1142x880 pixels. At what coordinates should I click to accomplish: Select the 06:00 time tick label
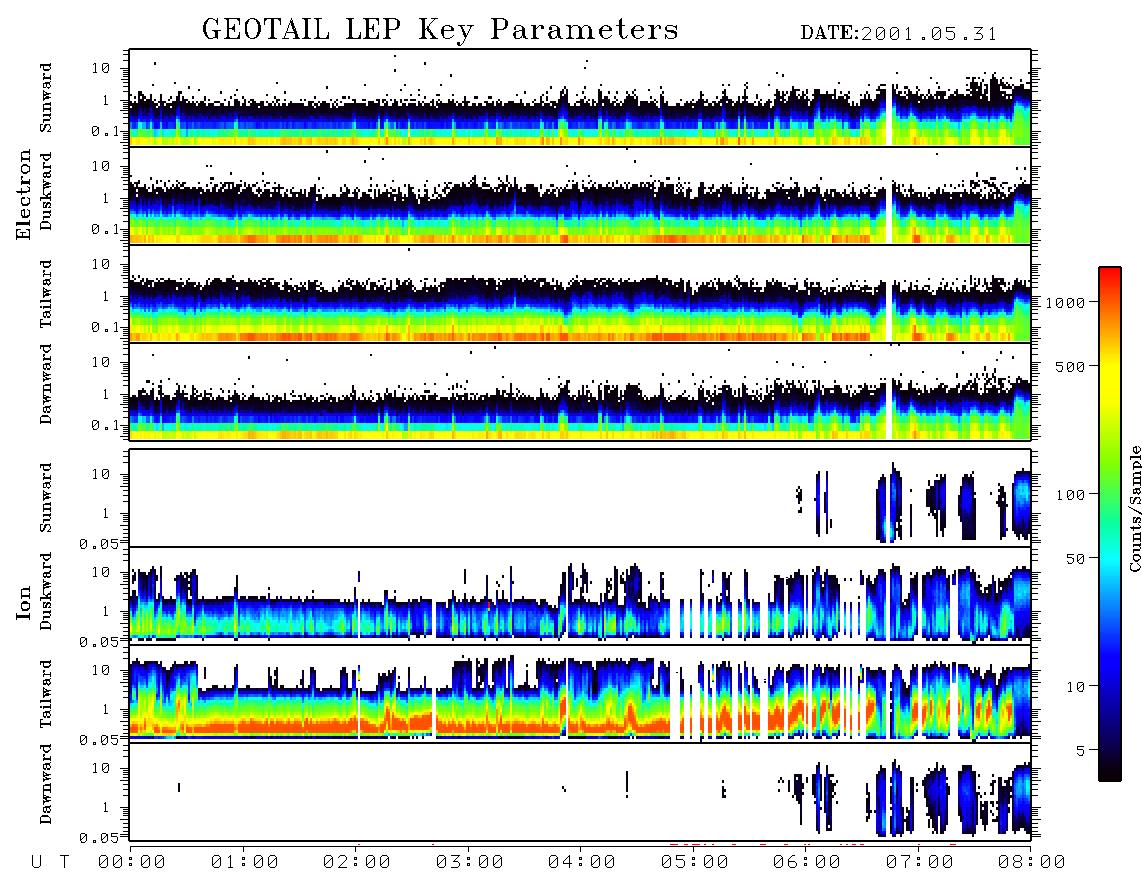(x=806, y=862)
